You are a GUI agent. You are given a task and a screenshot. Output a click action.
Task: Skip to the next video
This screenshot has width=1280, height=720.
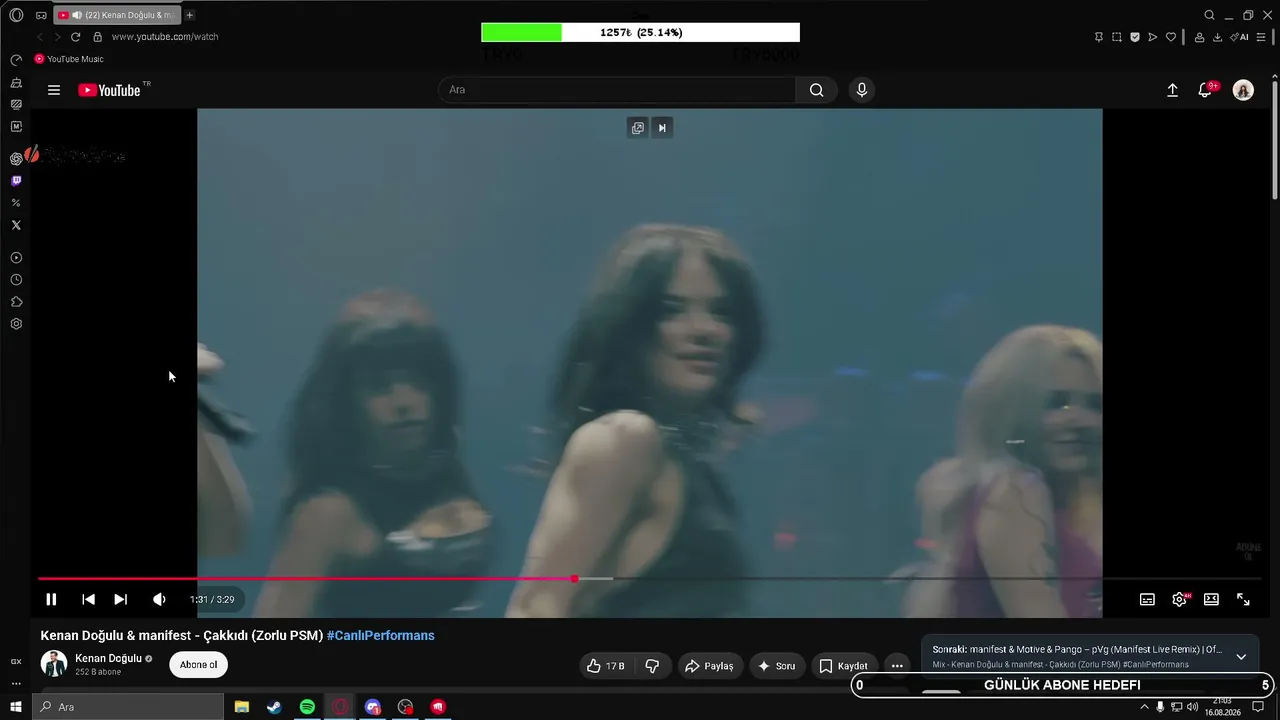click(x=120, y=599)
